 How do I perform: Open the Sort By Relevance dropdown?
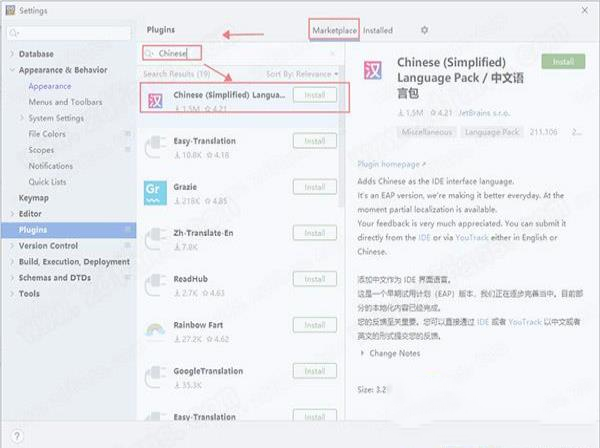coord(302,74)
